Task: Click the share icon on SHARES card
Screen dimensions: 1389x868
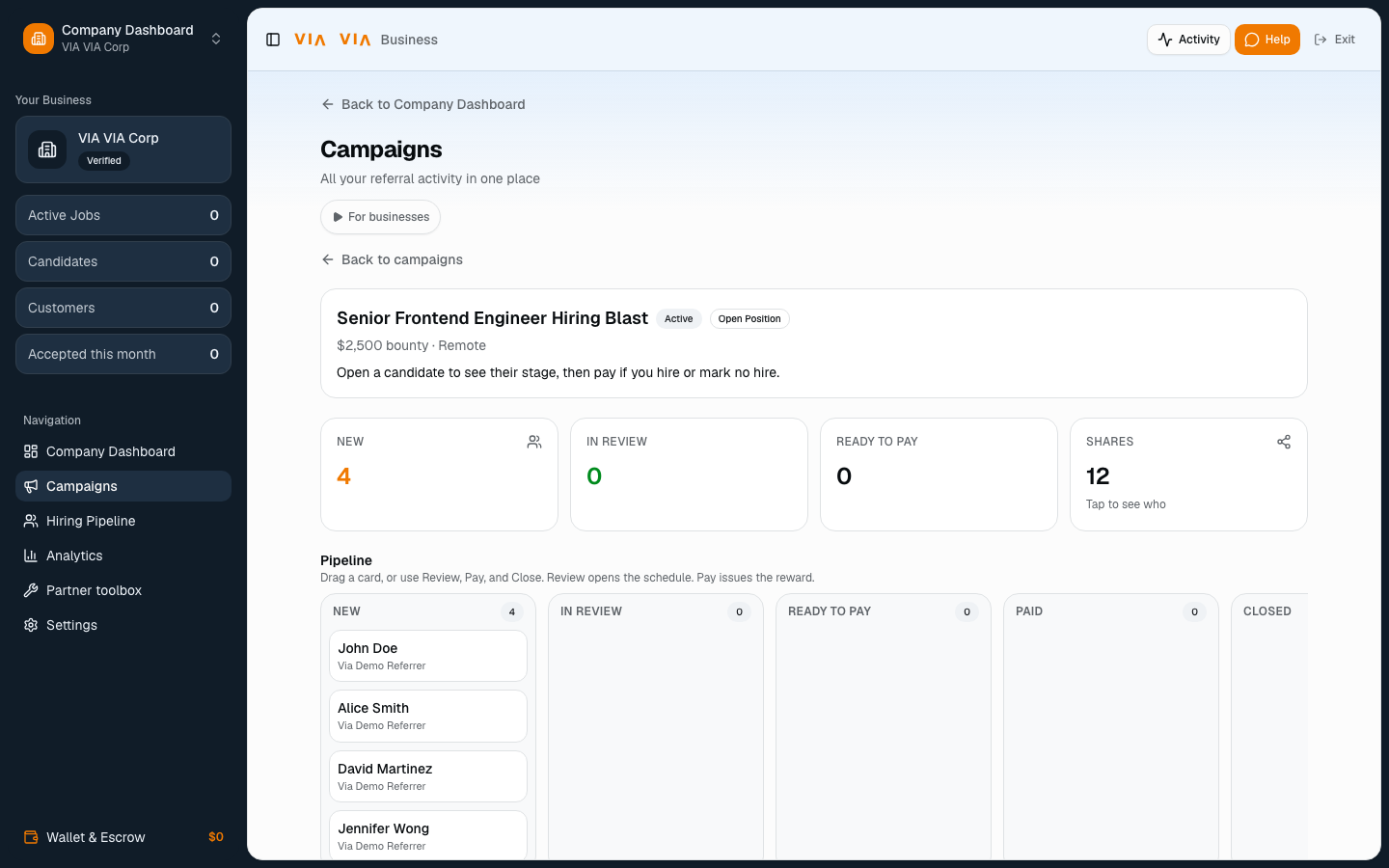Action: [x=1284, y=442]
